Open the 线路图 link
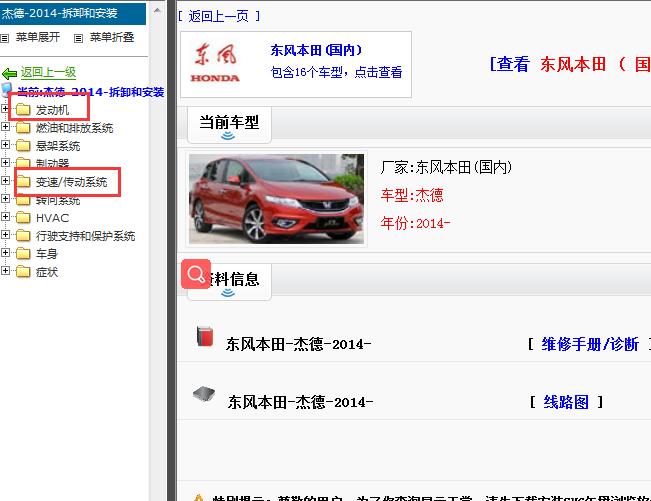 (566, 402)
